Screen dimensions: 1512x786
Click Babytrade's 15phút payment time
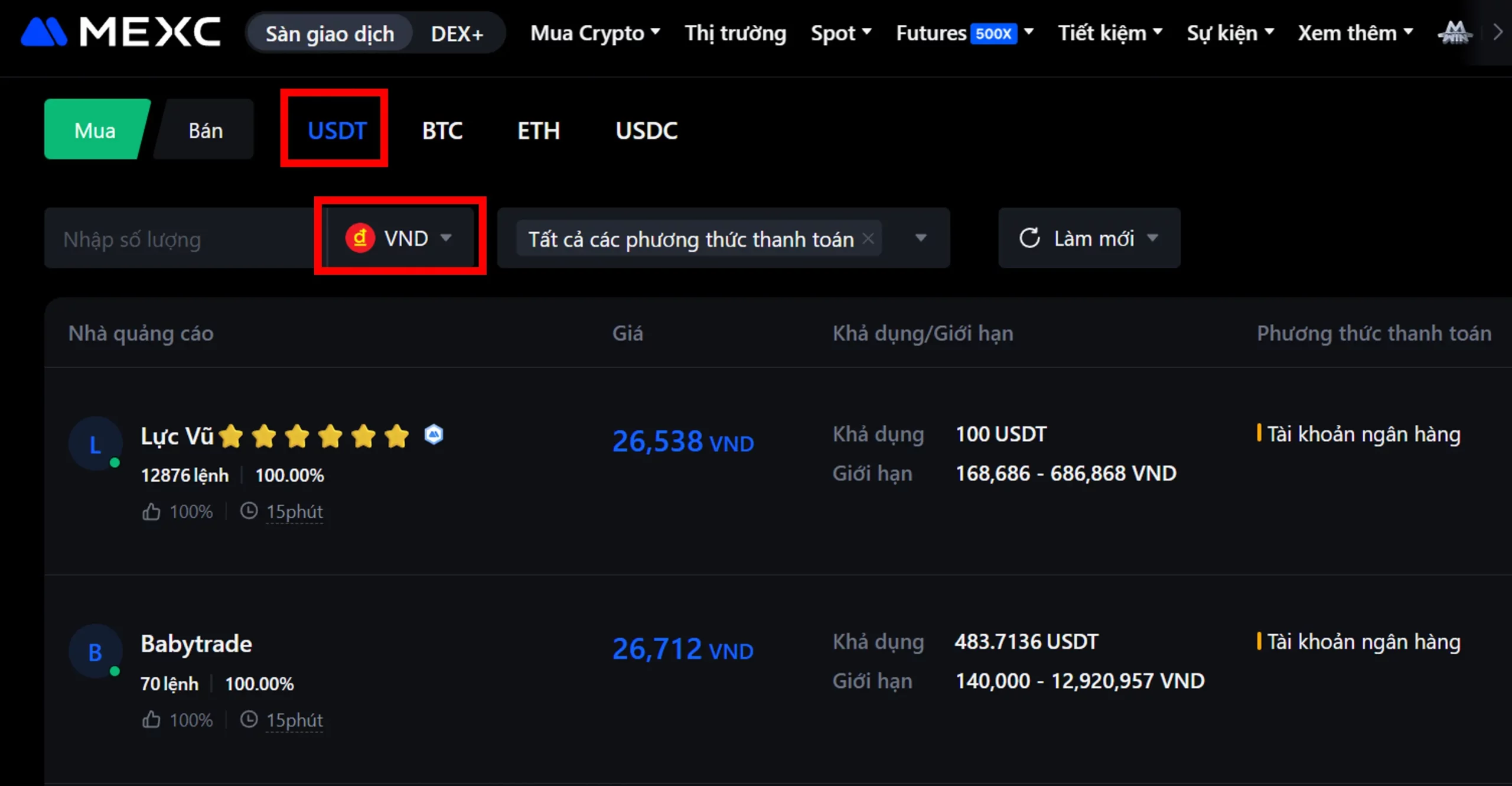click(294, 720)
